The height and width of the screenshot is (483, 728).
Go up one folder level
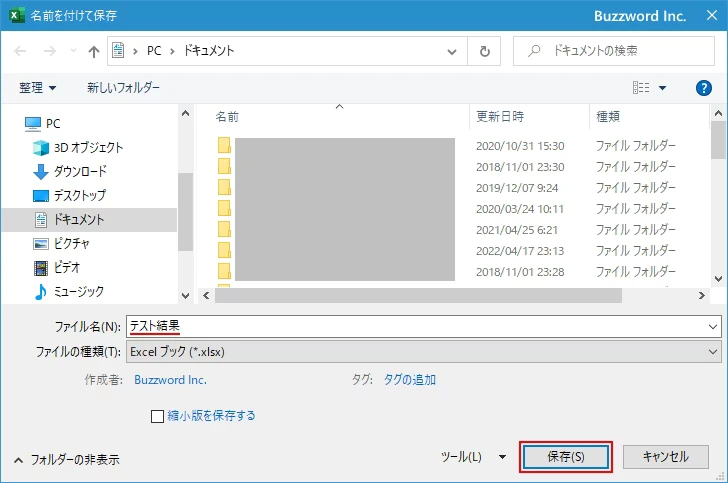coord(94,52)
